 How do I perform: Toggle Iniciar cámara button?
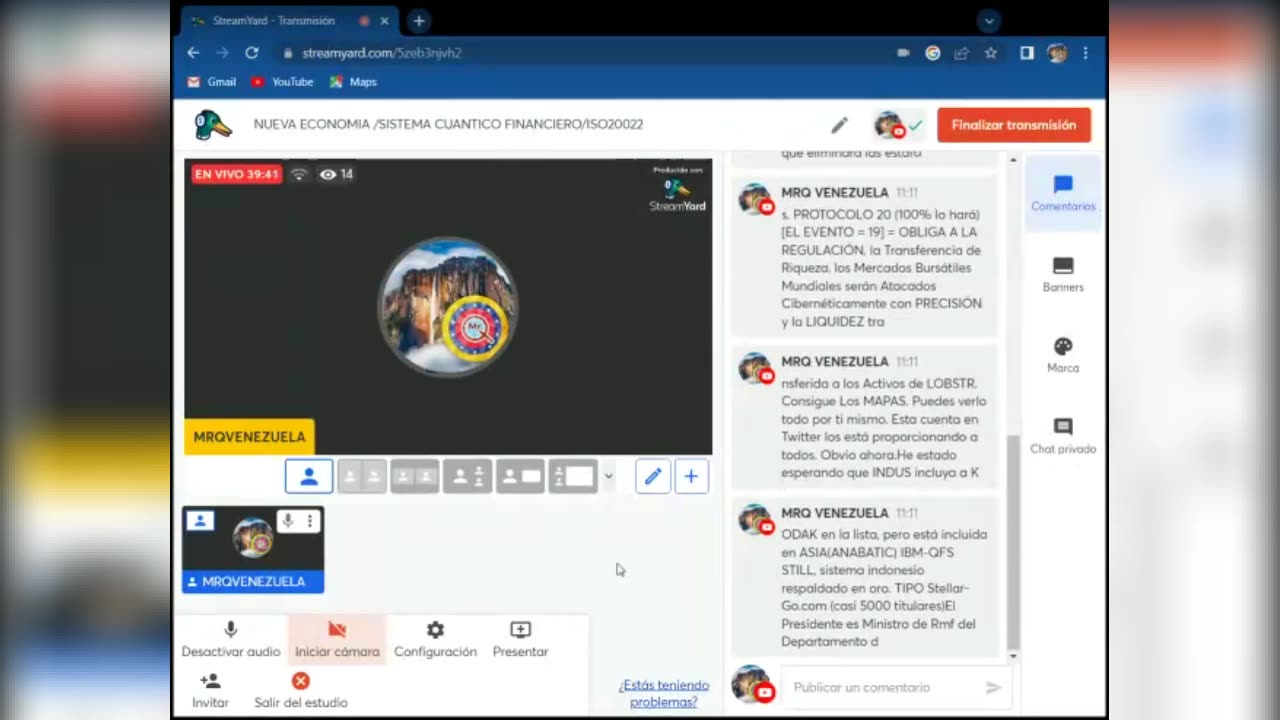click(x=337, y=639)
